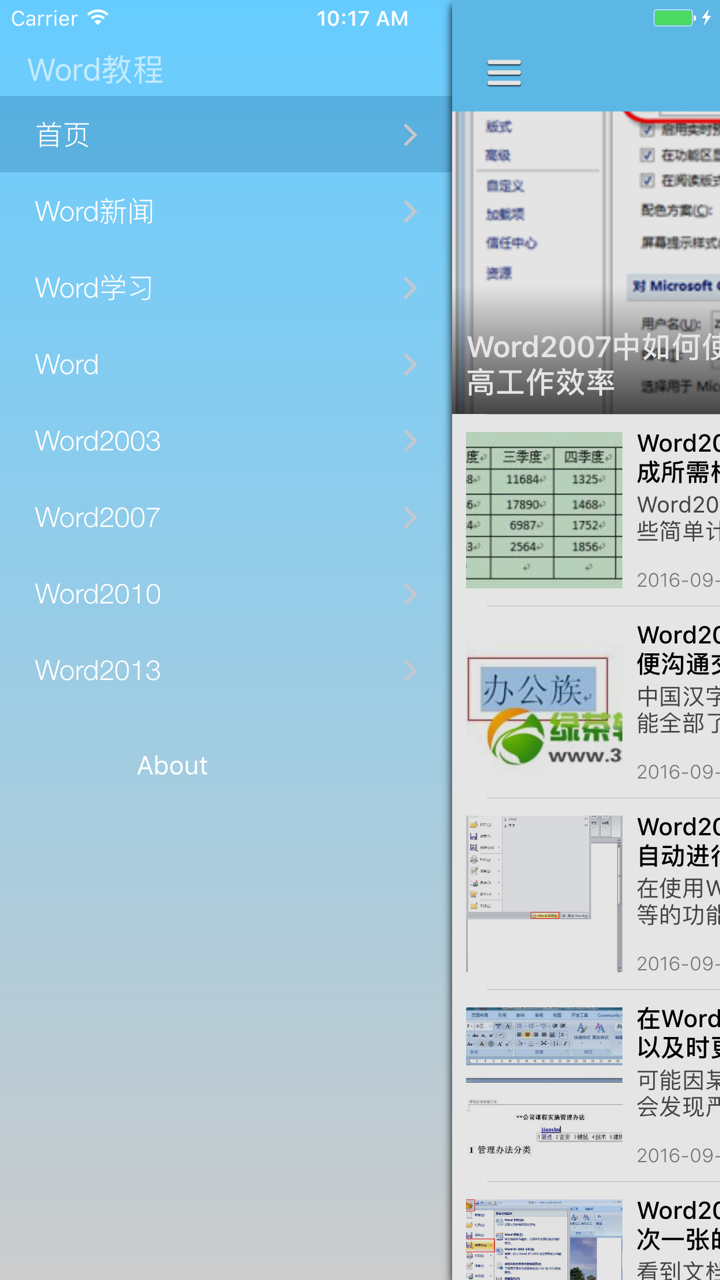Open the ribbon document screenshot thumbnail

pos(544,1086)
